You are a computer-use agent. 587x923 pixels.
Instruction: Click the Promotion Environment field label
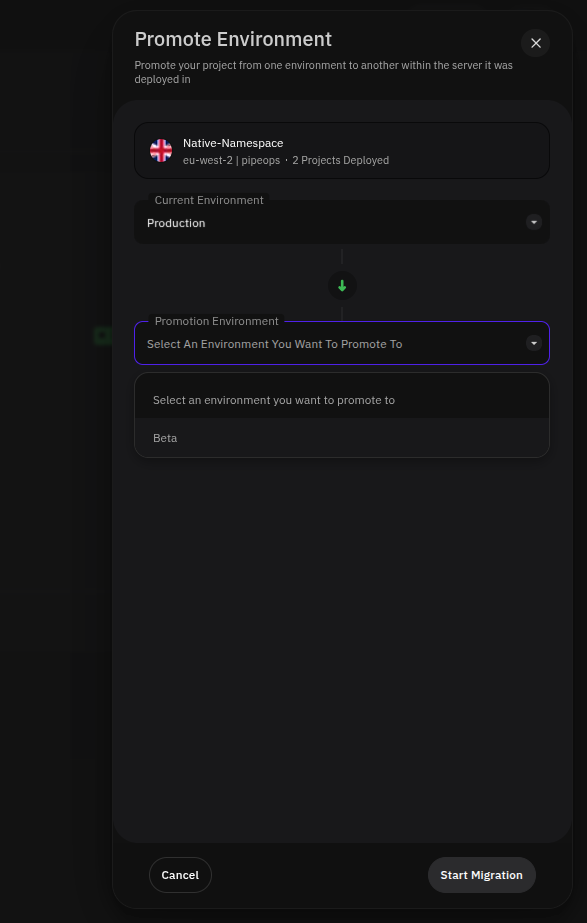[x=217, y=321]
